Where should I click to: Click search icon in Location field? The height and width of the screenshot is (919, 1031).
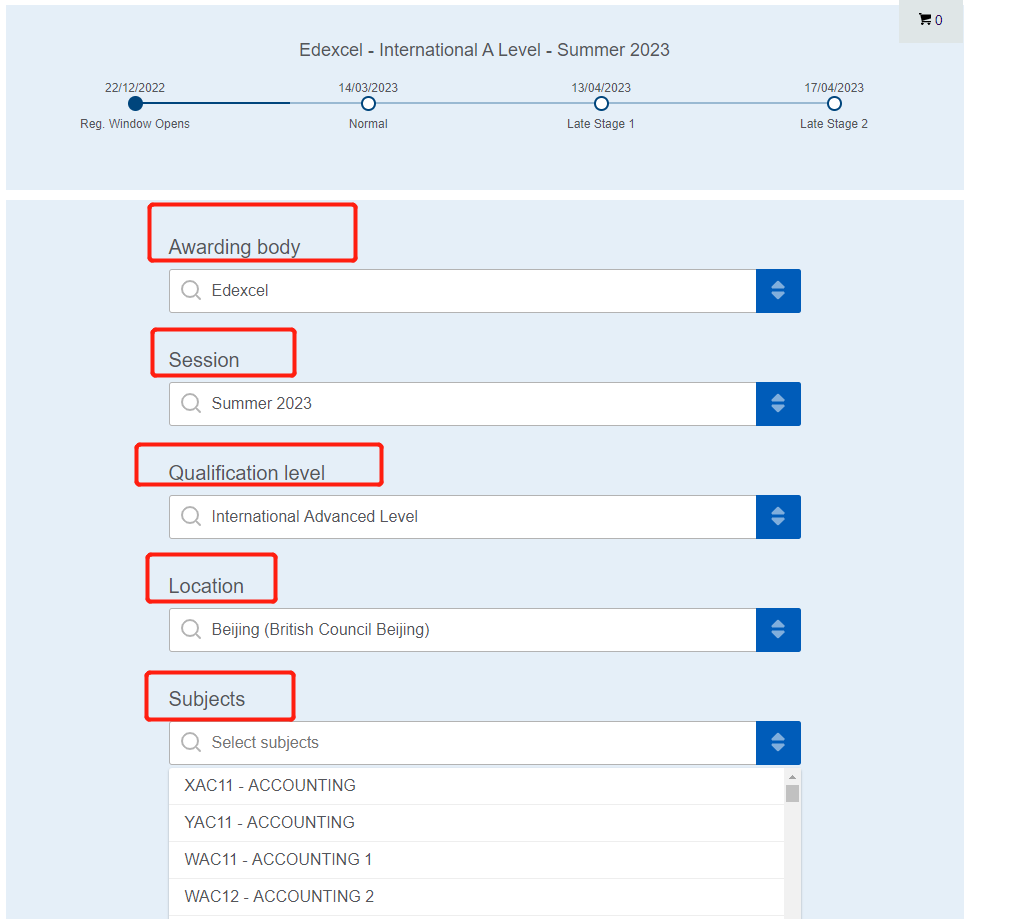pyautogui.click(x=191, y=629)
